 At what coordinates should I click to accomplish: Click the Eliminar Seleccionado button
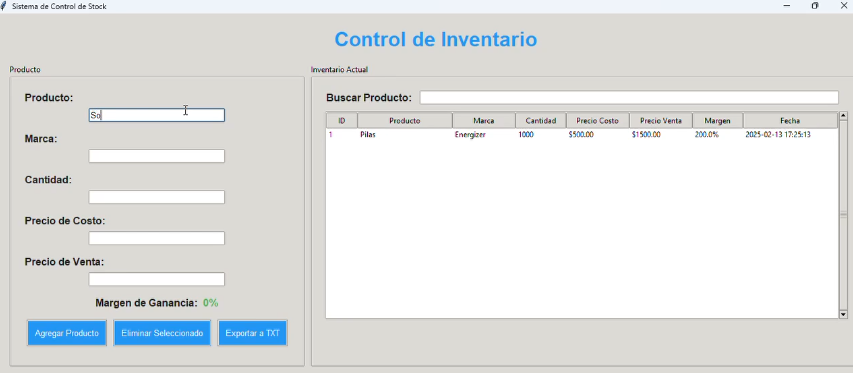coord(162,333)
